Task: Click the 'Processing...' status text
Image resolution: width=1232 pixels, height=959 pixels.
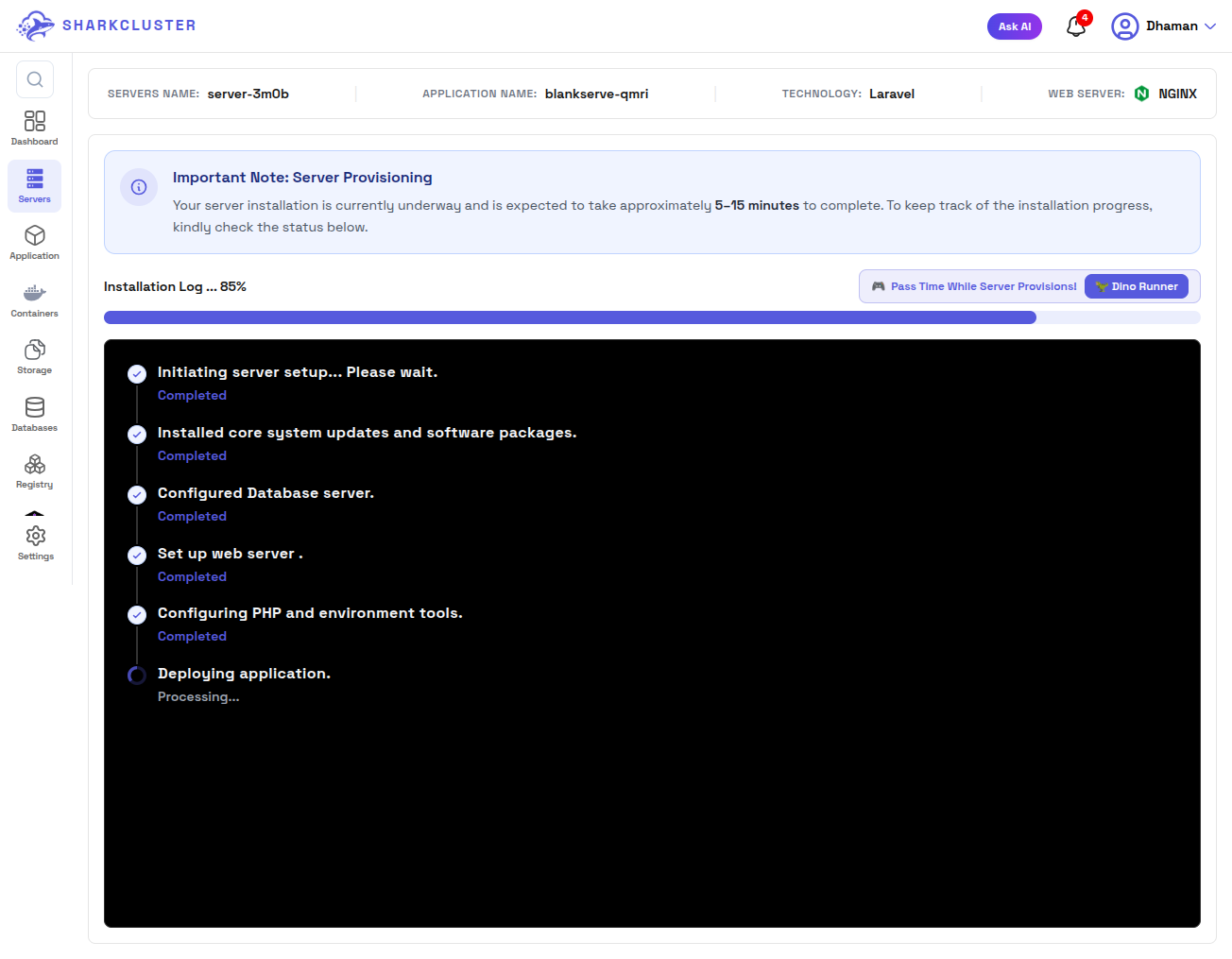Action: [x=198, y=696]
